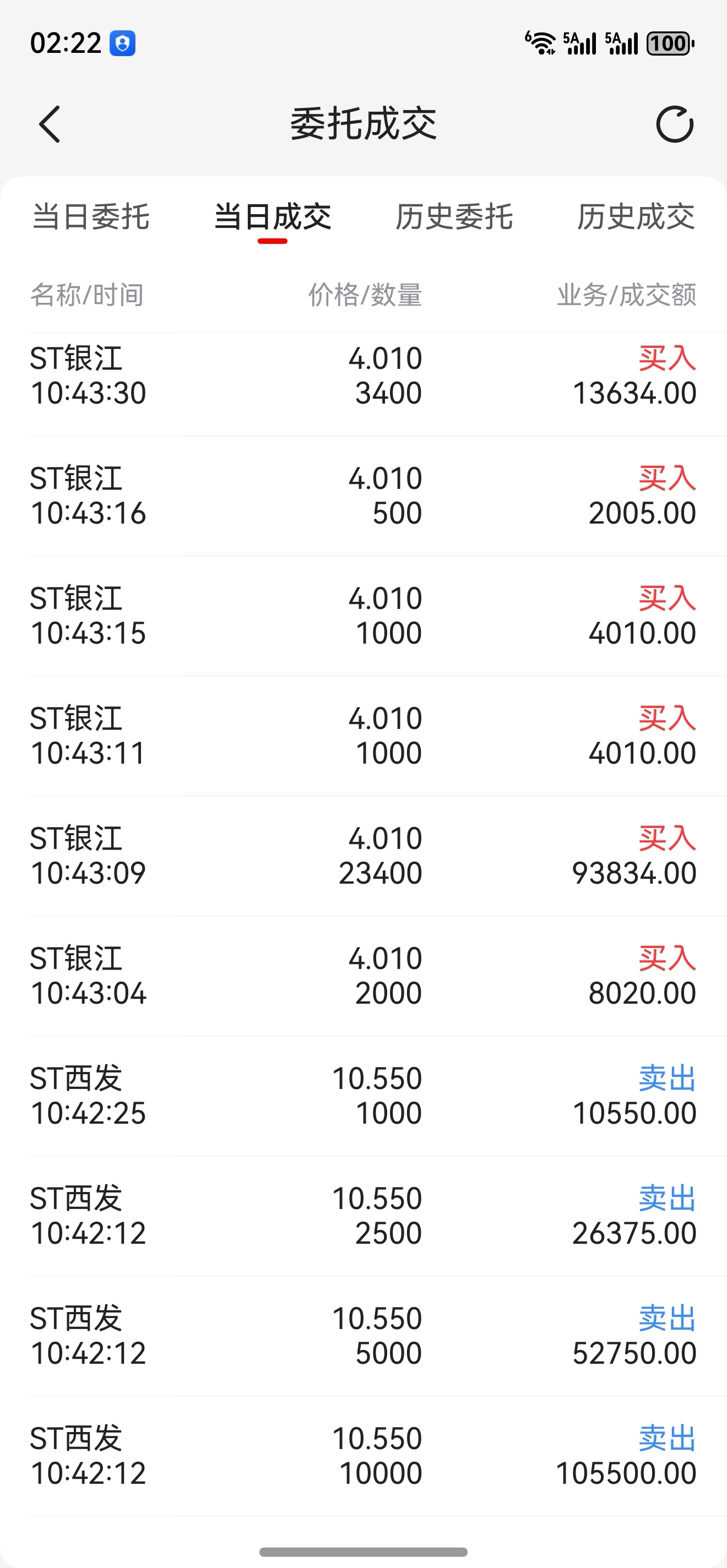Select ST西发 sell of 2500 shares
The height and width of the screenshot is (1568, 727).
point(363,1216)
